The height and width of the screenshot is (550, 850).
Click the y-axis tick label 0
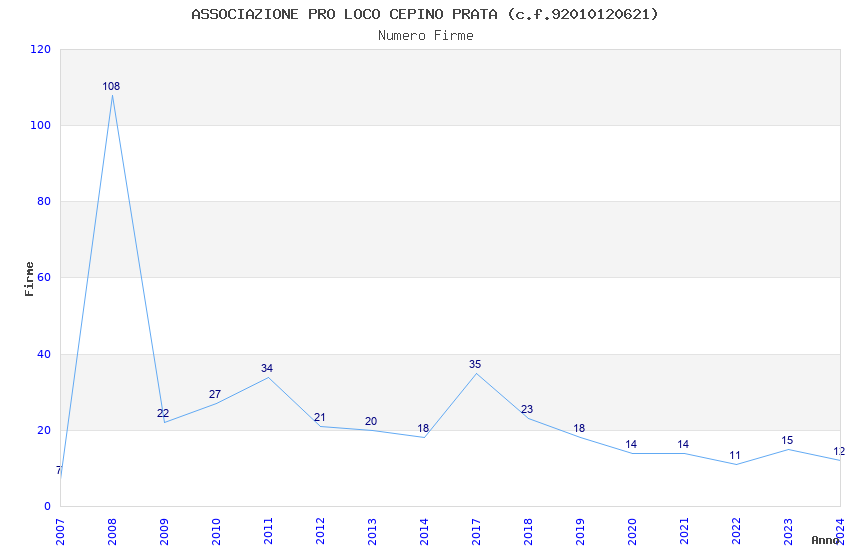[x=48, y=506]
